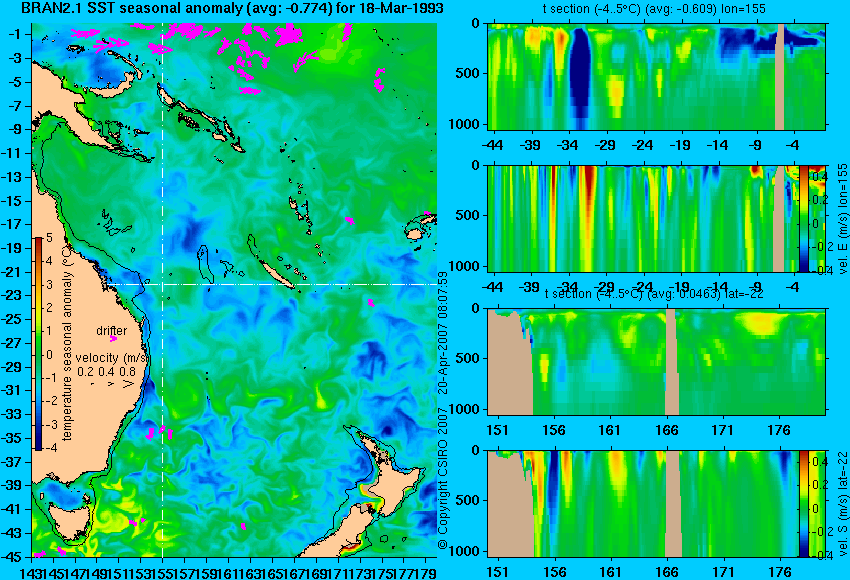Image resolution: width=850 pixels, height=580 pixels.
Task: Click the '-45' latitude label on the map axis
Action: (12, 557)
